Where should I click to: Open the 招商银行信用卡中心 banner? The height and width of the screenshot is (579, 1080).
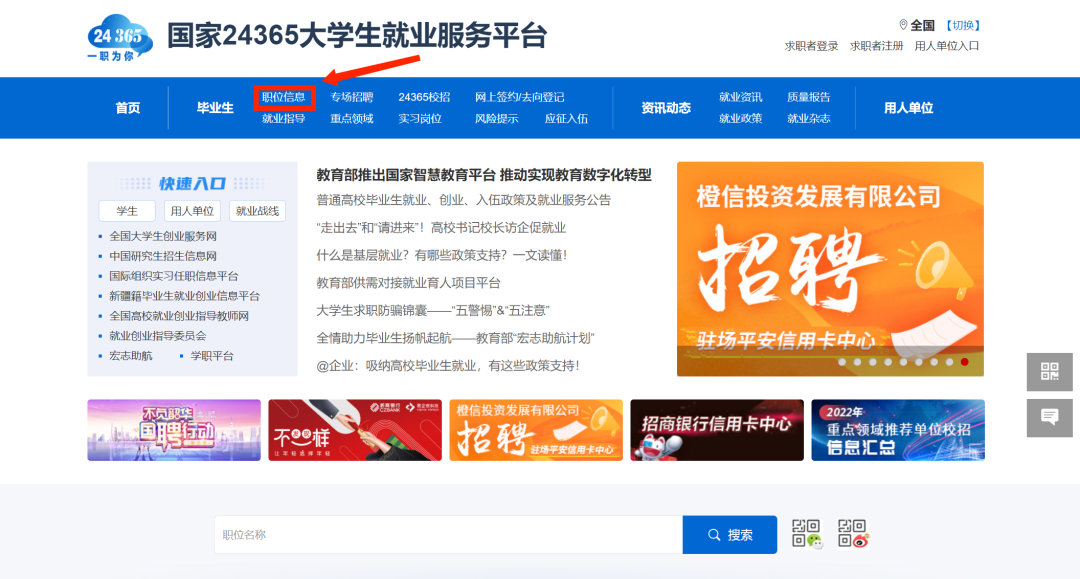pyautogui.click(x=717, y=430)
